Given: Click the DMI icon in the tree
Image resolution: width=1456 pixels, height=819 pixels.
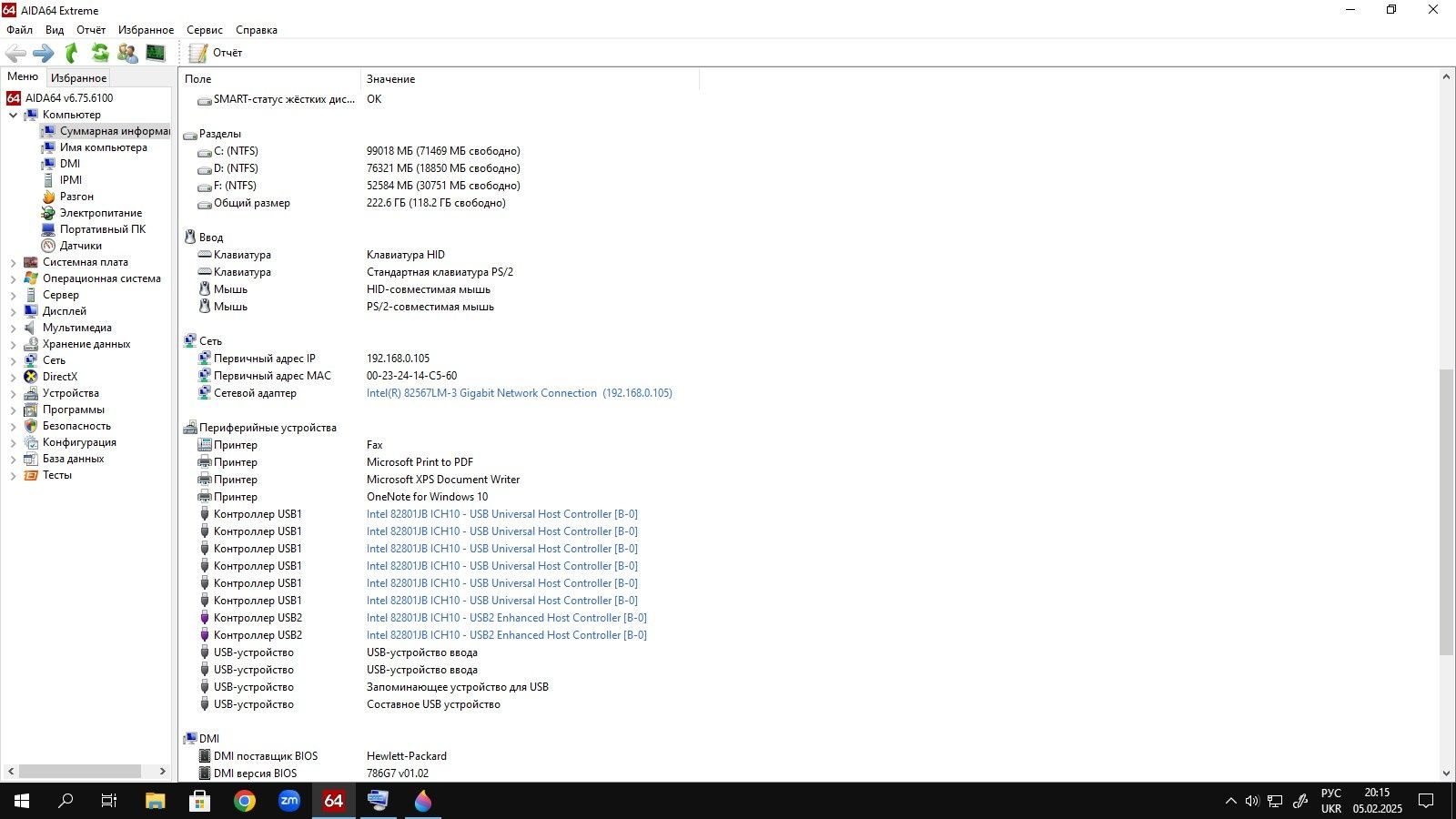Looking at the screenshot, I should click(x=48, y=164).
